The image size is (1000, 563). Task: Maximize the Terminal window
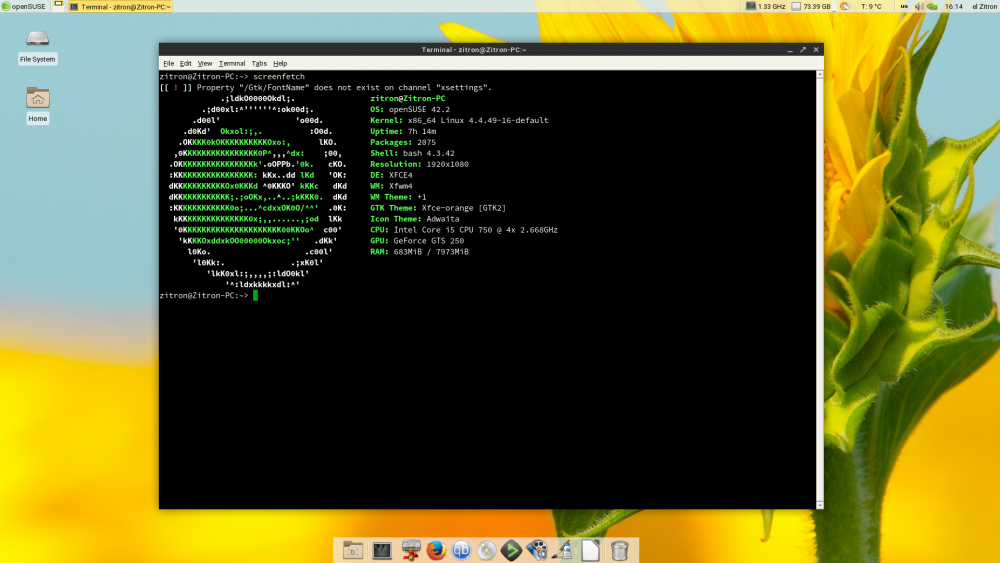click(803, 50)
